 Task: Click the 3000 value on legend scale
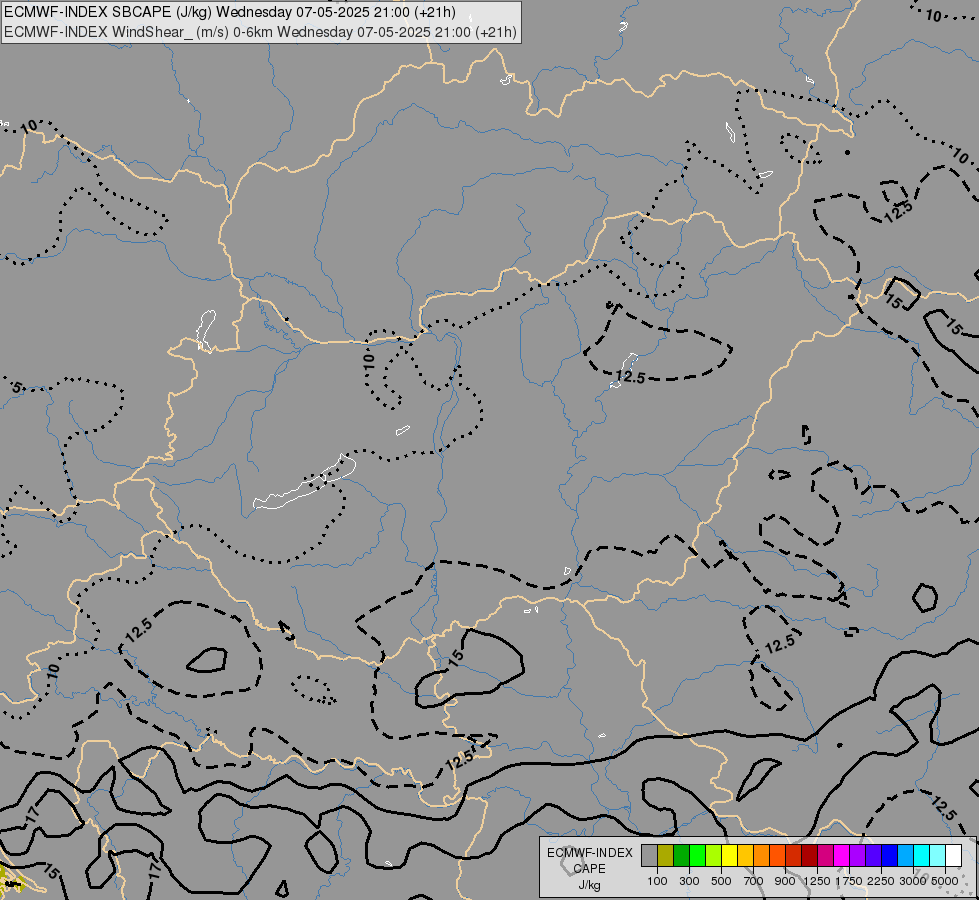coord(913,881)
